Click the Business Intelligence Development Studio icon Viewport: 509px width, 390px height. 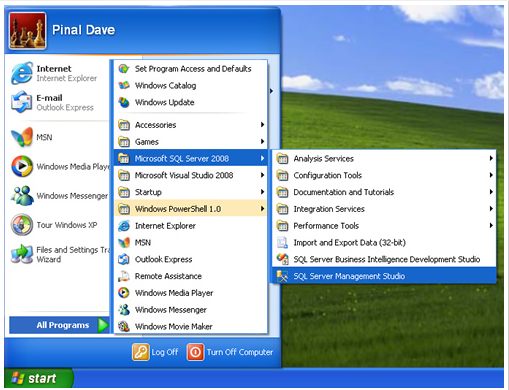(x=283, y=259)
